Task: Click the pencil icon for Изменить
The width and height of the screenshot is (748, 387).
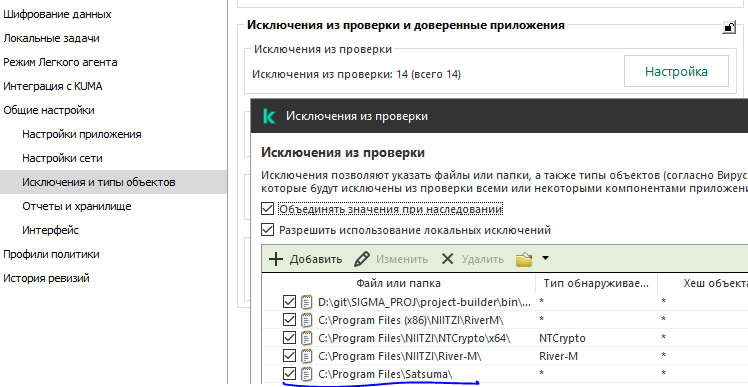Action: click(x=362, y=259)
